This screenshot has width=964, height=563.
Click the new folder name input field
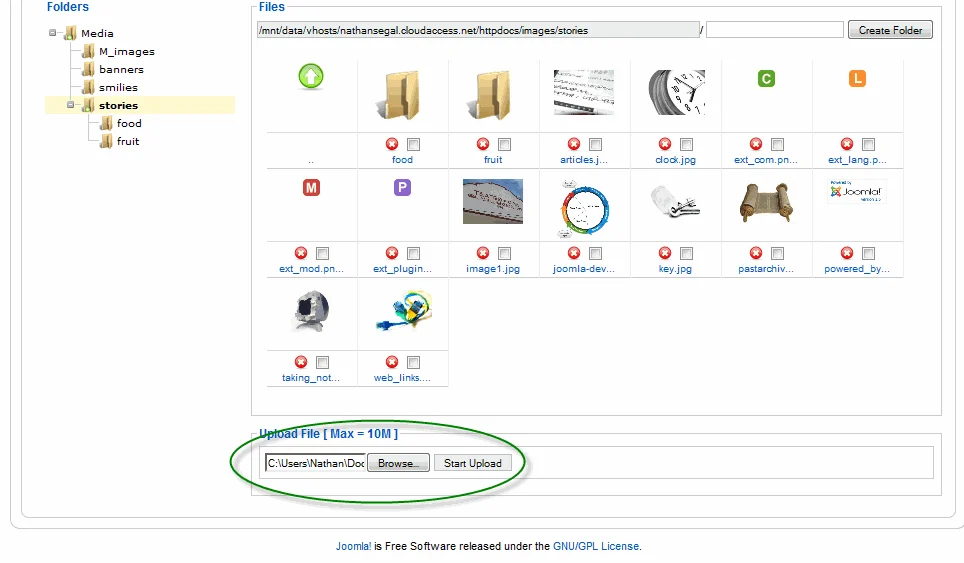tap(775, 30)
